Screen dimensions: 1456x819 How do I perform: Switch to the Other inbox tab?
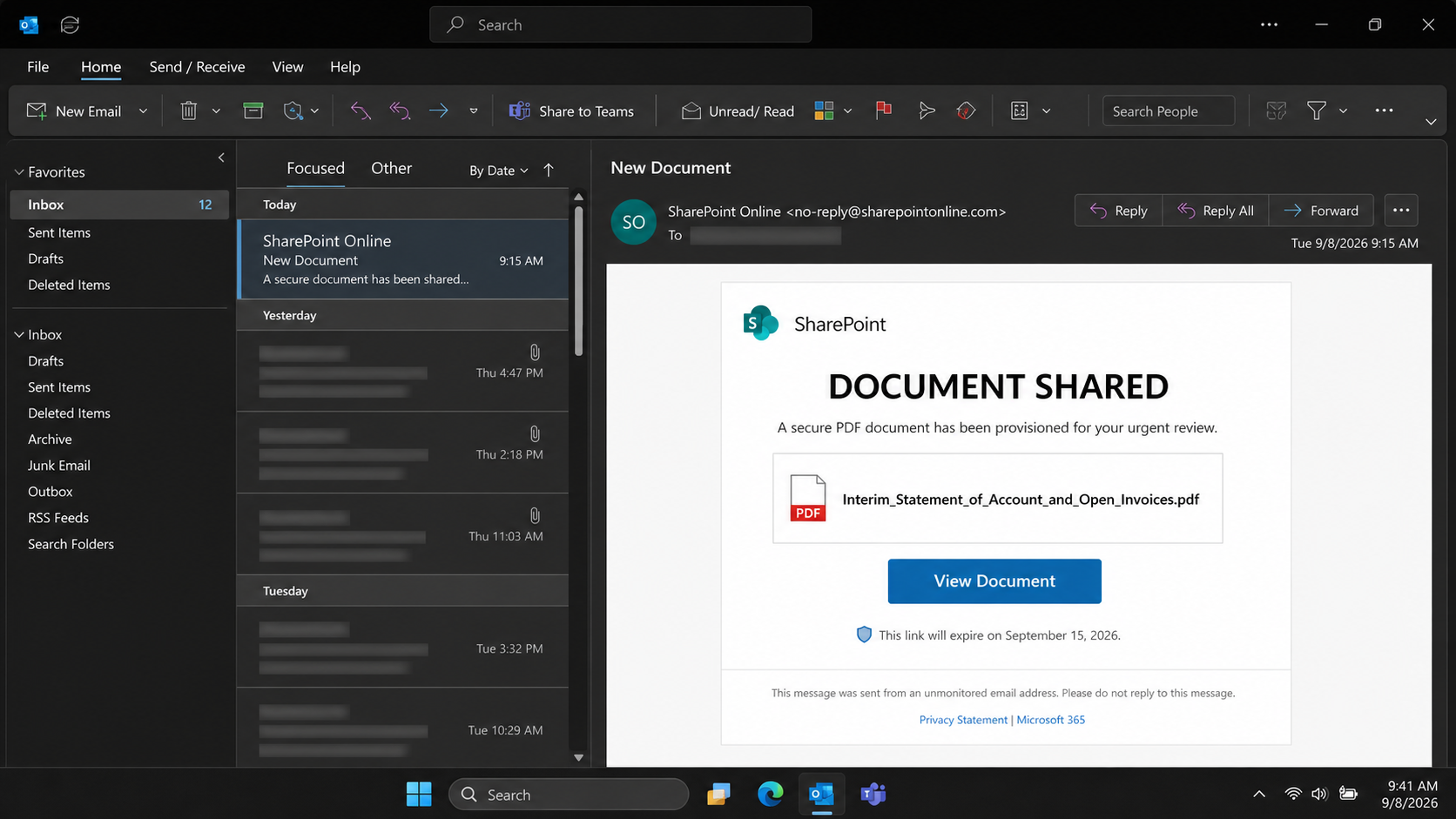point(391,168)
